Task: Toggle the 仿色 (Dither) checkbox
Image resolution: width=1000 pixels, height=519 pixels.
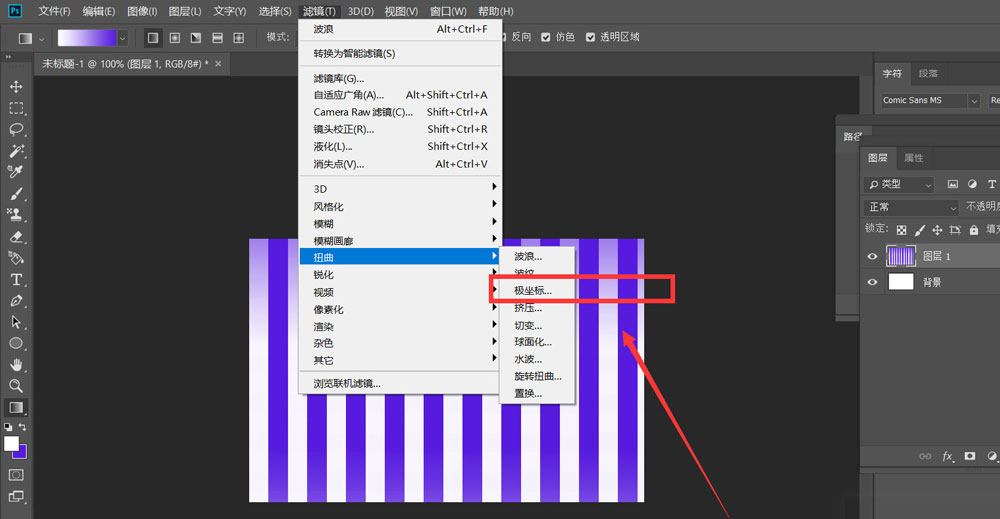Action: click(546, 37)
